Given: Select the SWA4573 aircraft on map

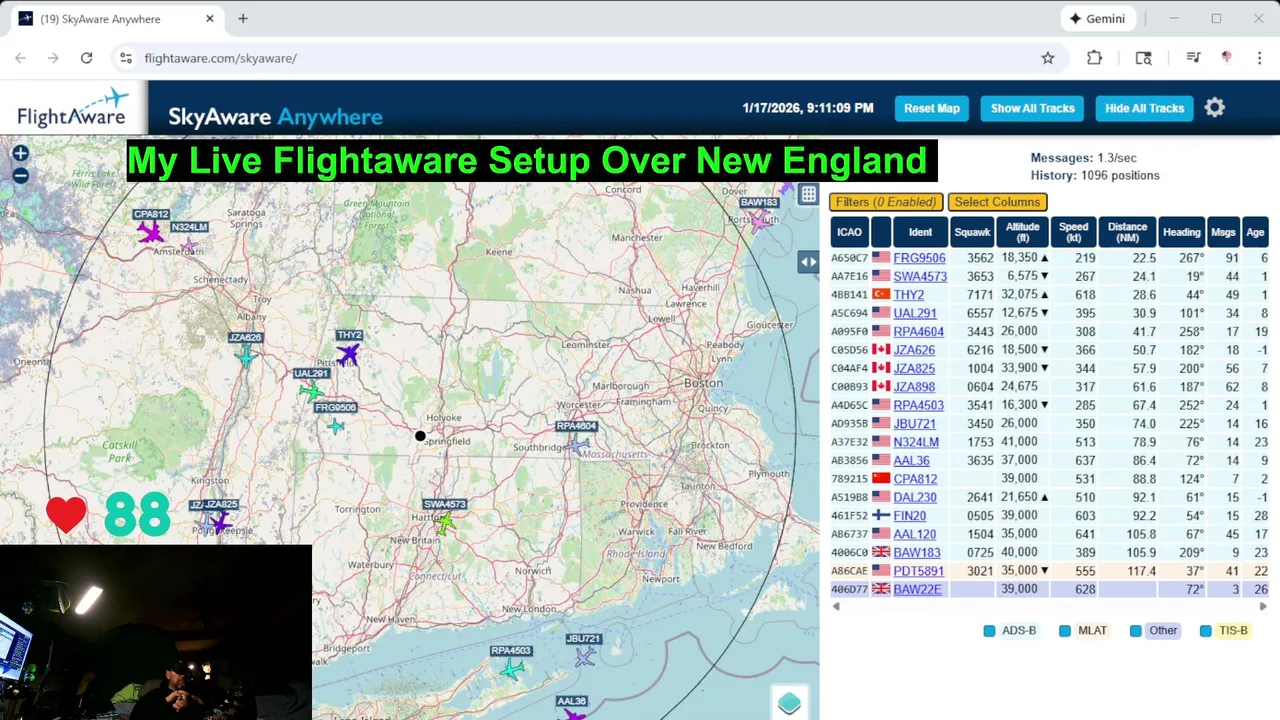Looking at the screenshot, I should tap(445, 523).
